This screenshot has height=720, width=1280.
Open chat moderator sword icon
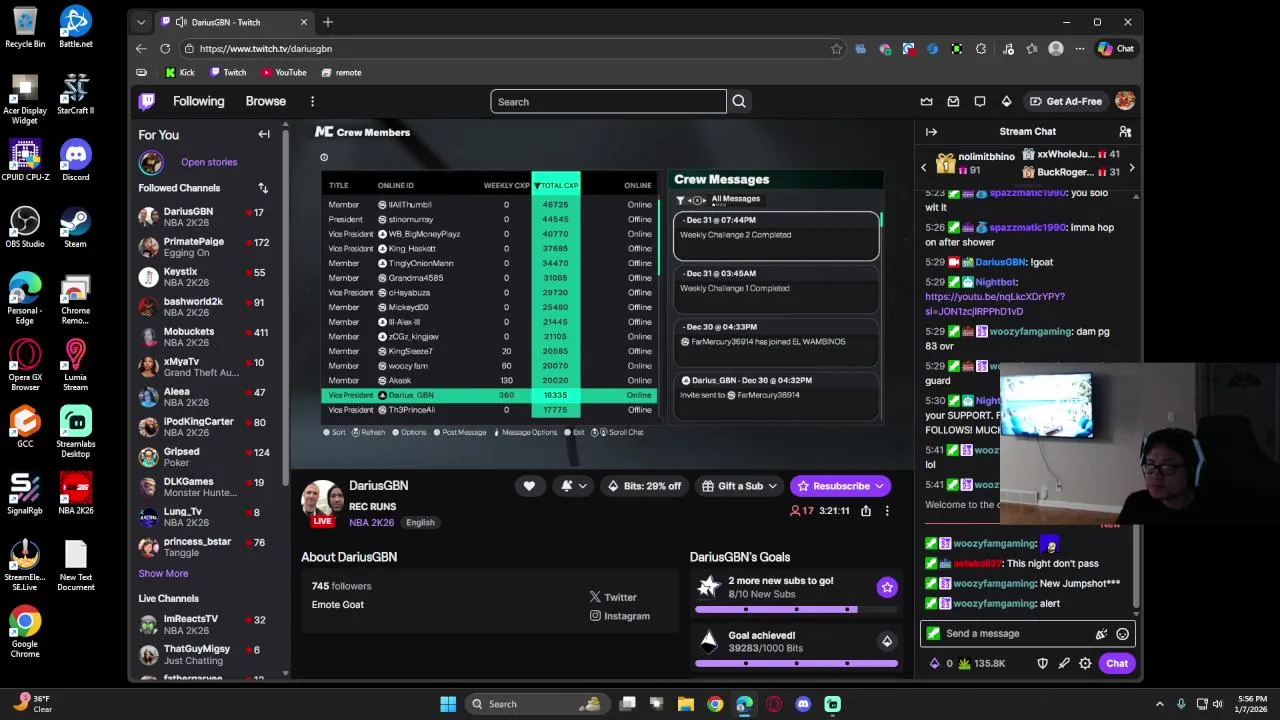tap(1064, 663)
